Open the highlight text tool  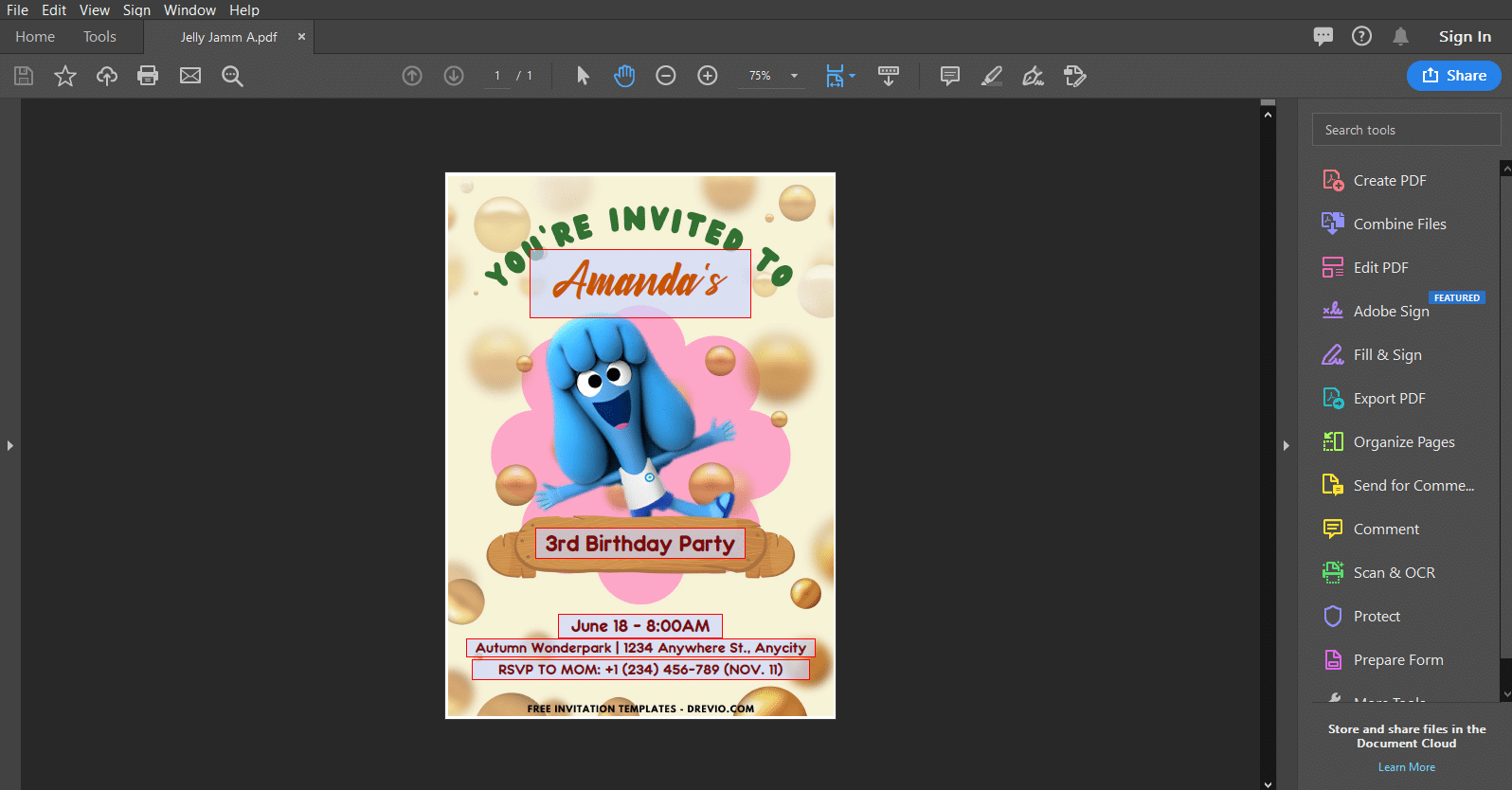tap(991, 76)
